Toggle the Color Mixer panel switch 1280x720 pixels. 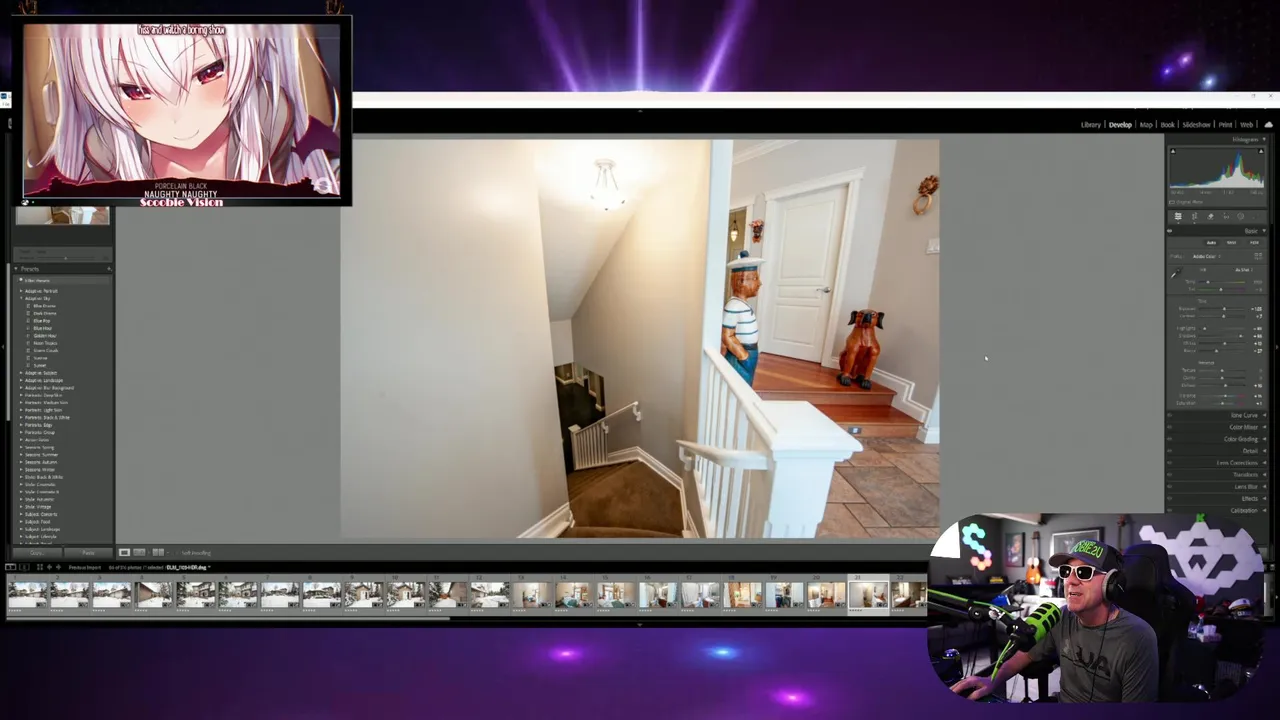(x=1170, y=427)
